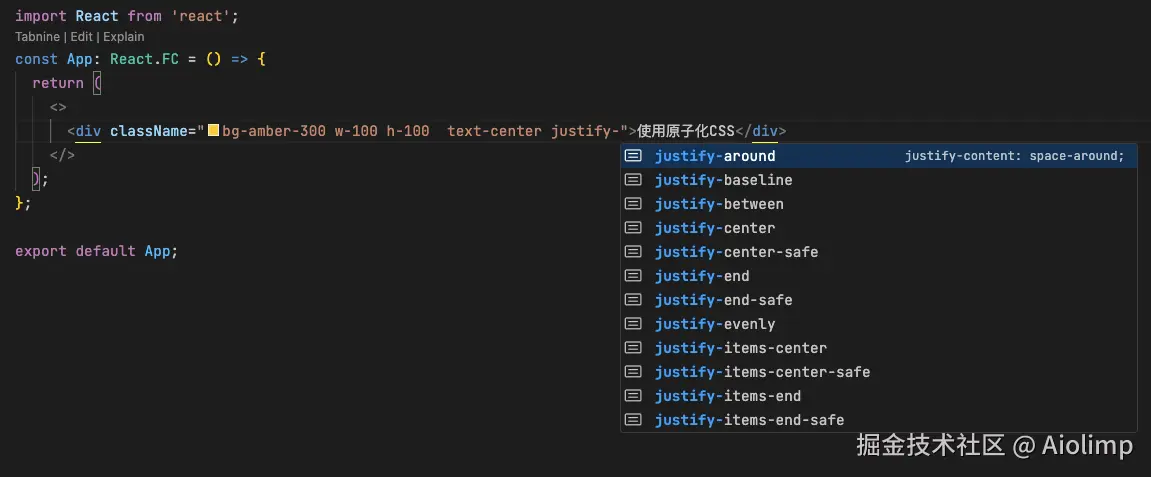Choose justify-baseline from autocomplete list
This screenshot has height=477, width=1151.
point(879,180)
